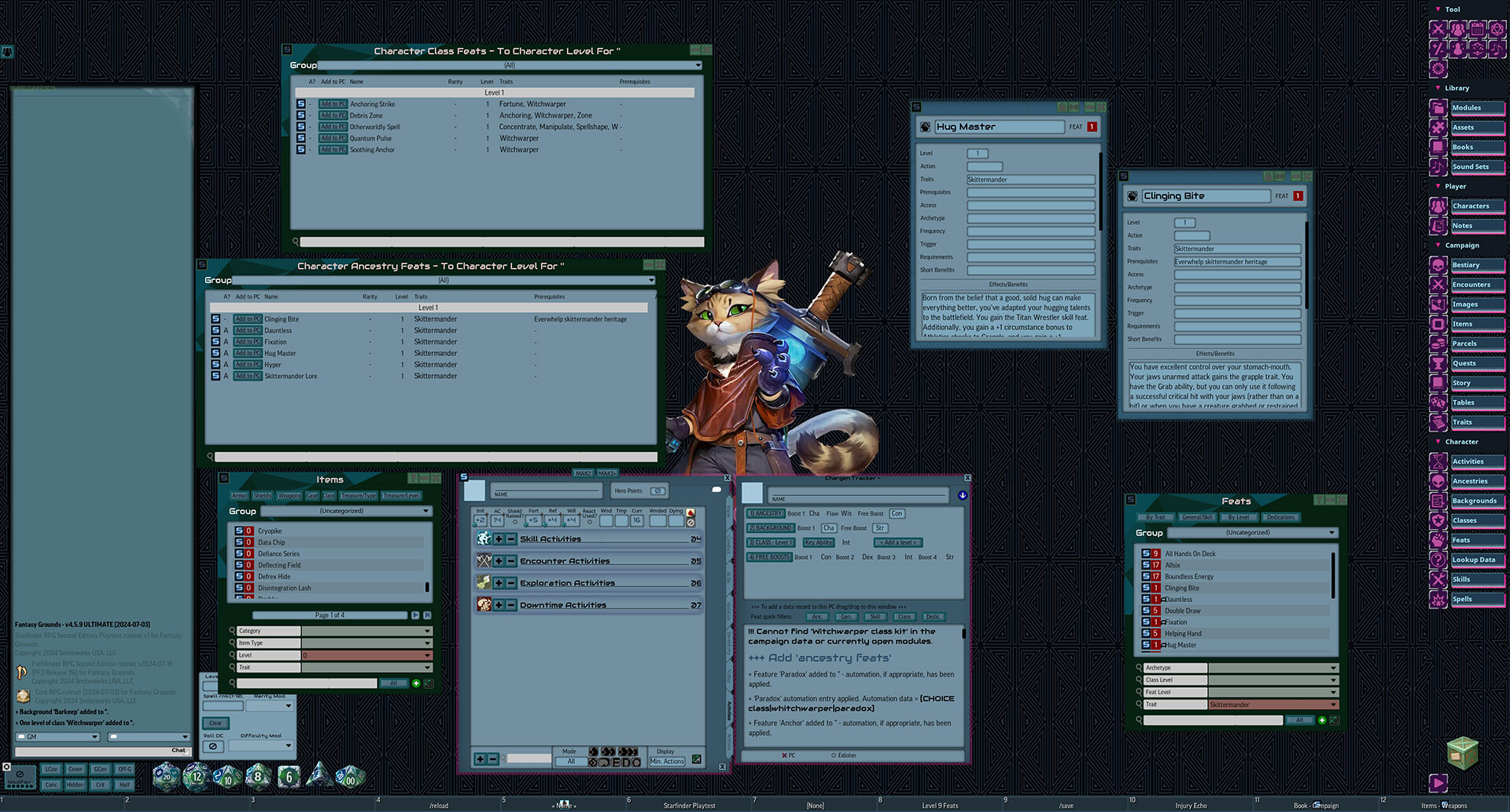
Task: Open the Options gear icon in Tool section
Action: click(1438, 68)
